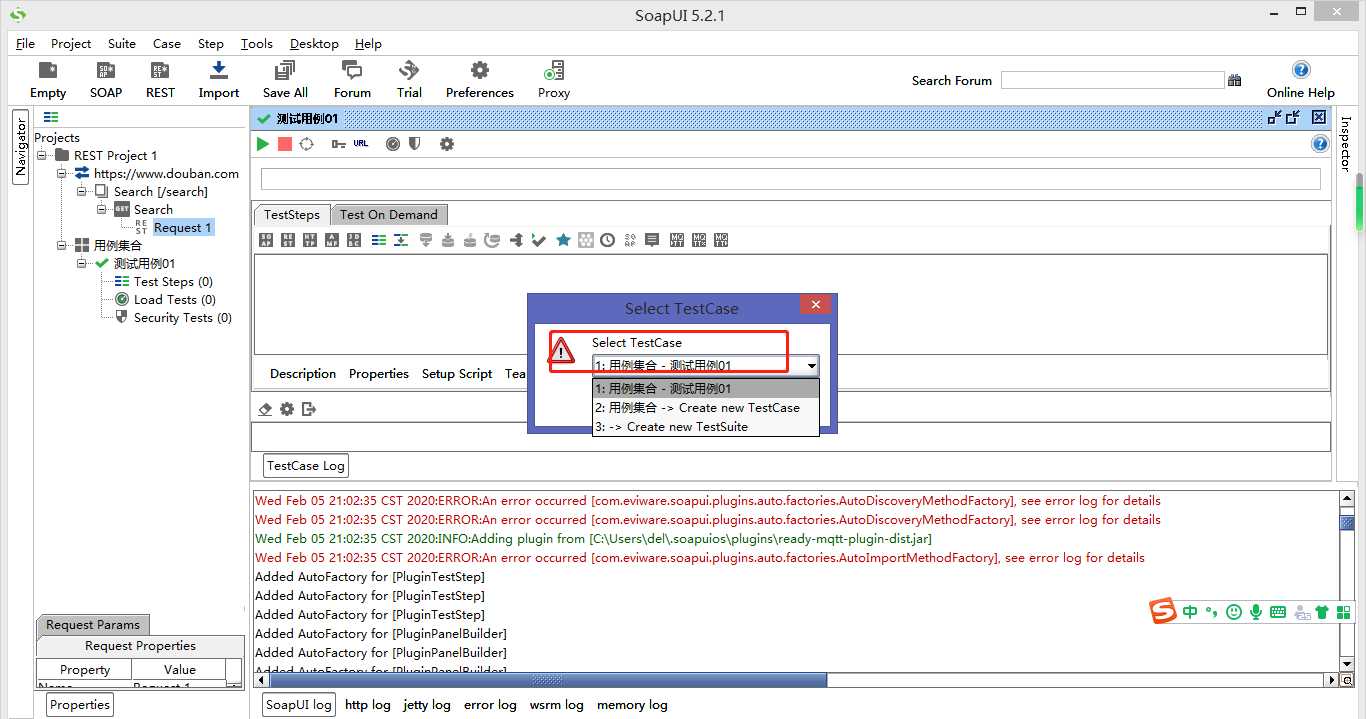Image resolution: width=1366 pixels, height=719 pixels.
Task: Collapse the 测试用例01 tree node
Action: (x=82, y=264)
